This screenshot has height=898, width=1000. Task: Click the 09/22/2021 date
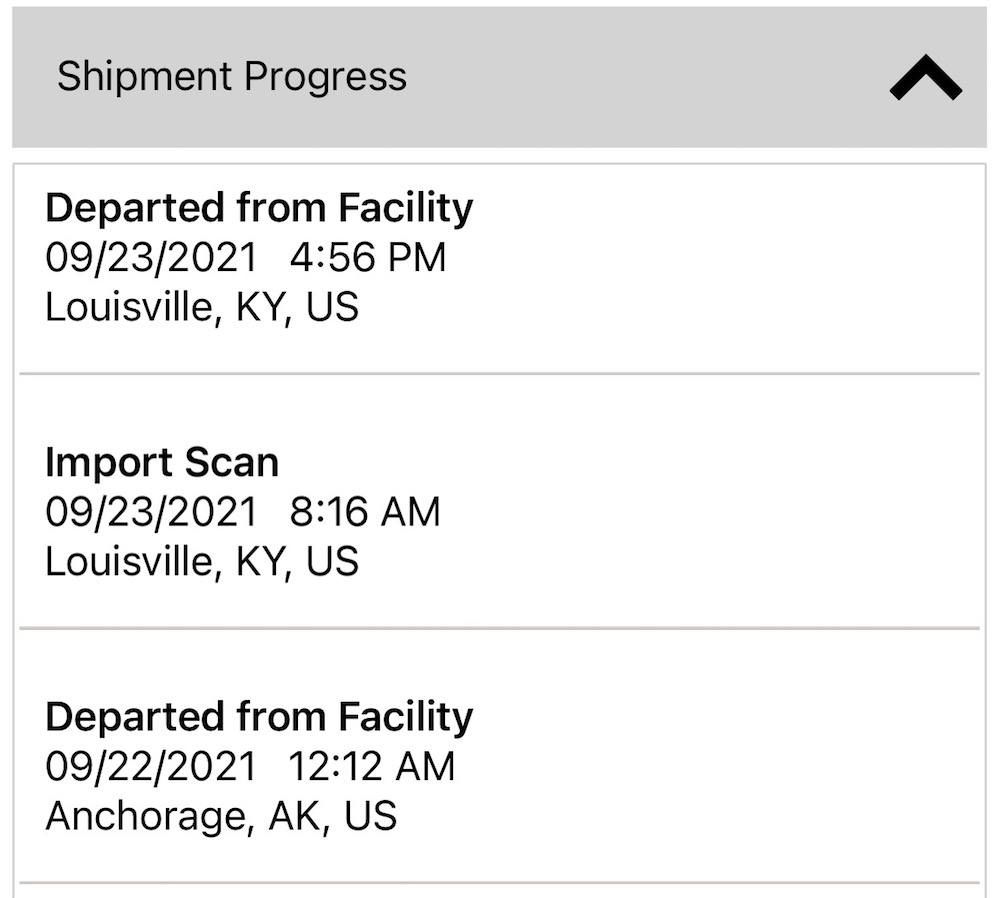pos(151,767)
